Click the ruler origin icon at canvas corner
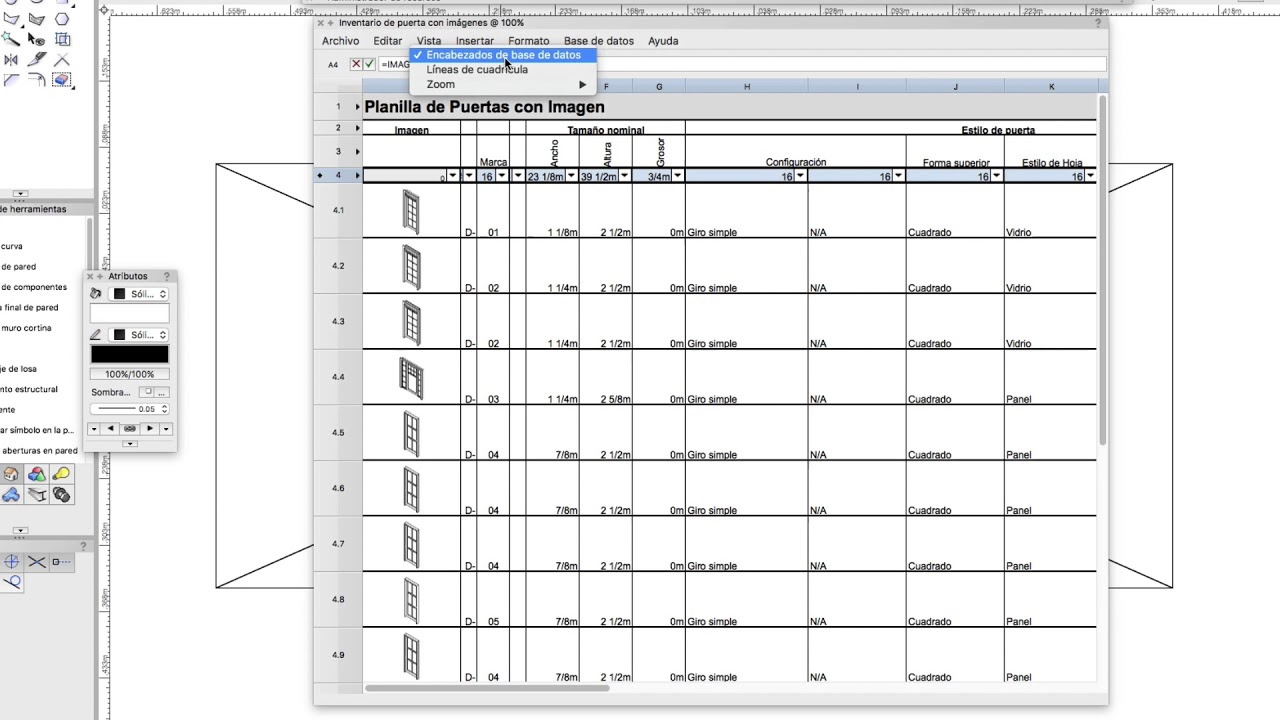This screenshot has height=720, width=1280. tap(104, 10)
